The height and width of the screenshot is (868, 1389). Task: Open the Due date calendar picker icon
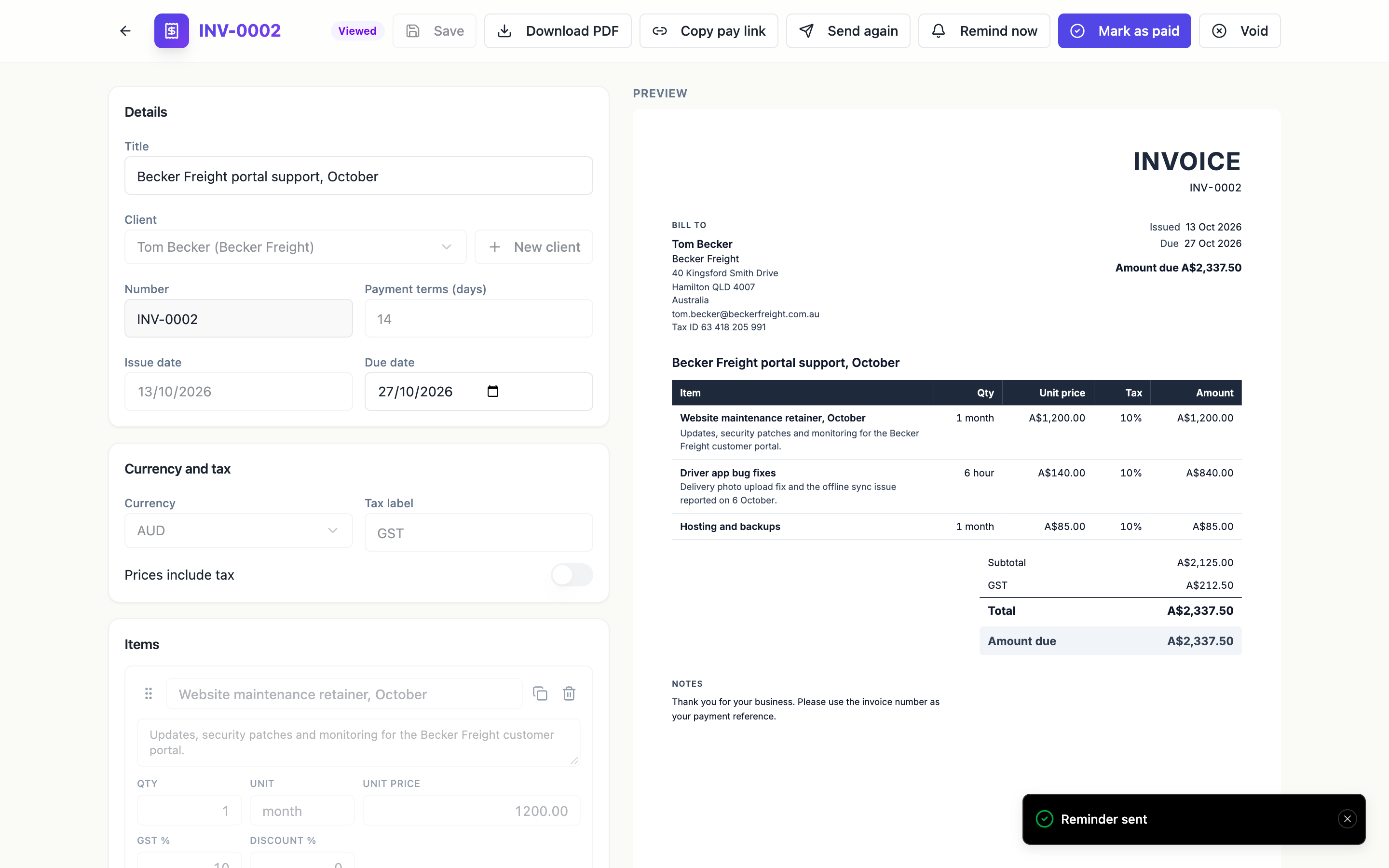pyautogui.click(x=492, y=392)
